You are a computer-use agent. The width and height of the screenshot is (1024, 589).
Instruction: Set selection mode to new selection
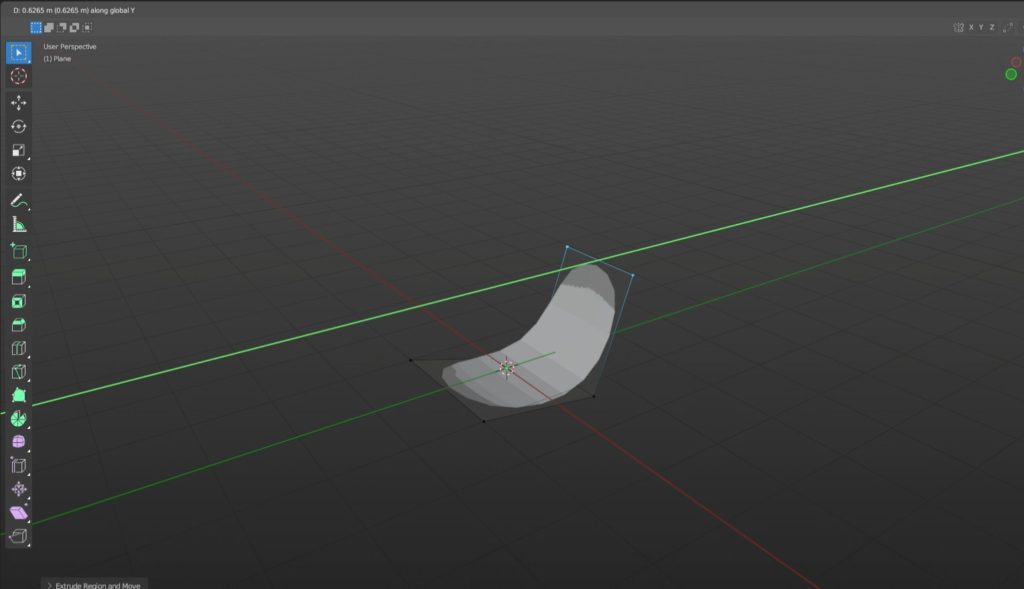pyautogui.click(x=36, y=27)
